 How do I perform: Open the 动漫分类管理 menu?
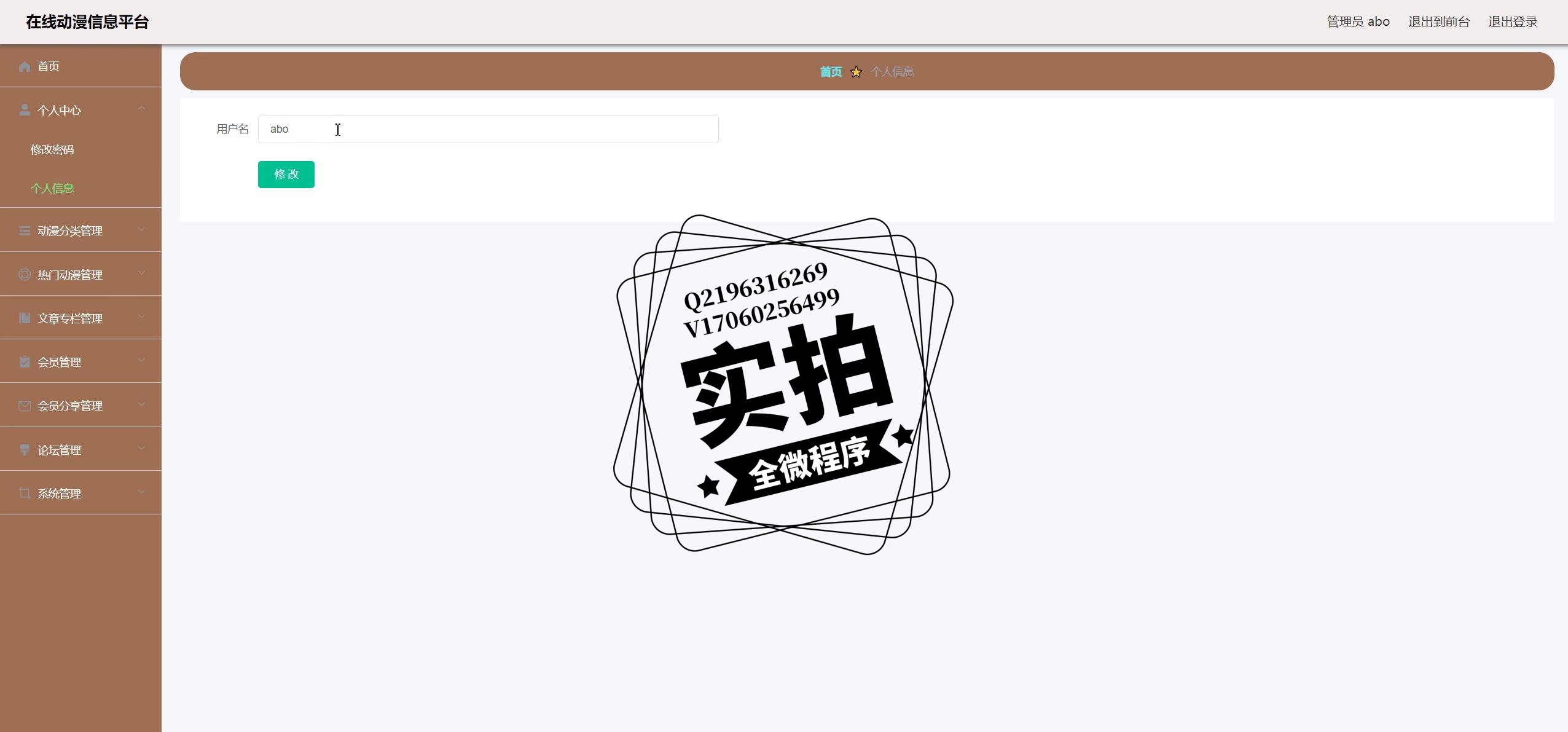pos(80,230)
